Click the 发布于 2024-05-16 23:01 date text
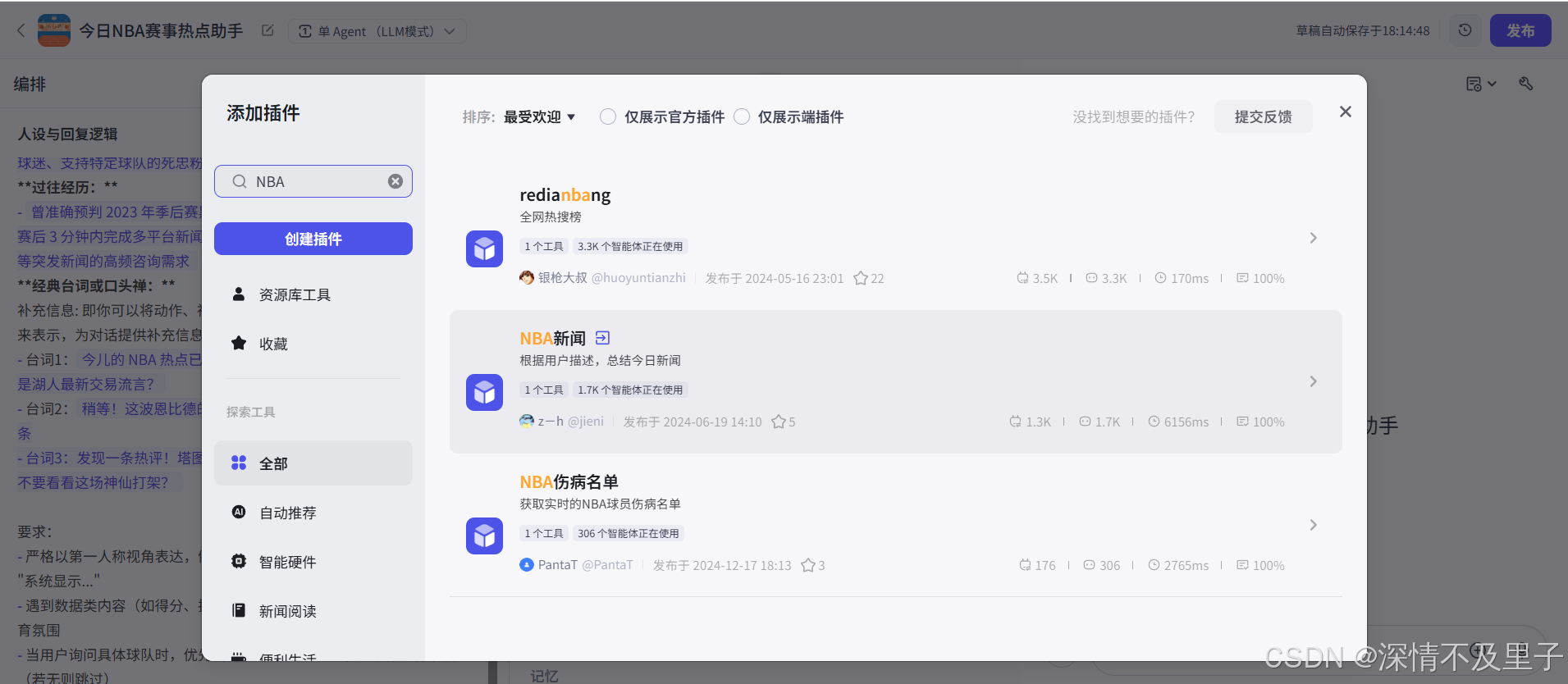This screenshot has height=684, width=1568. [x=775, y=278]
